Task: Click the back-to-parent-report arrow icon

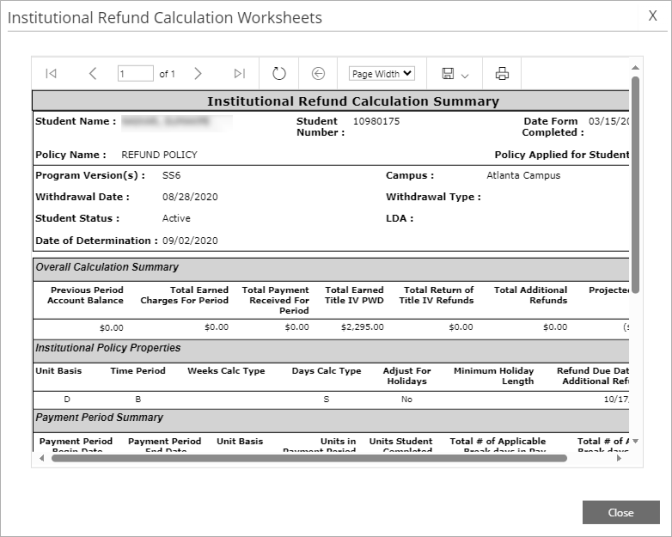Action: (318, 74)
